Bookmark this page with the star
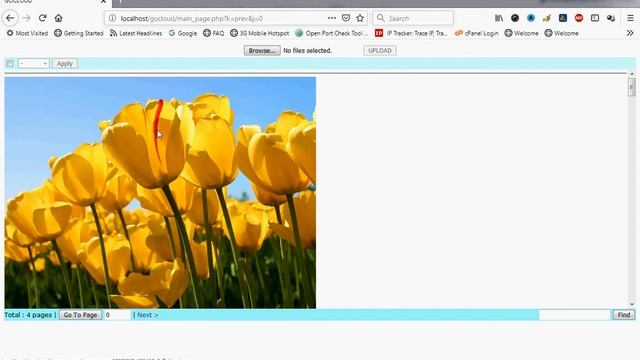 [x=360, y=18]
